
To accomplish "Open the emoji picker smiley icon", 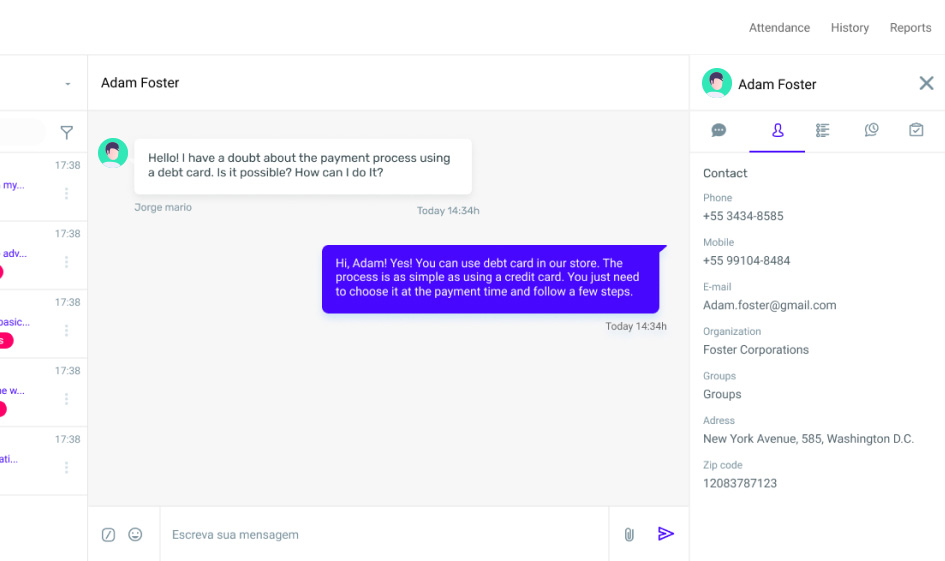I will tap(135, 535).
